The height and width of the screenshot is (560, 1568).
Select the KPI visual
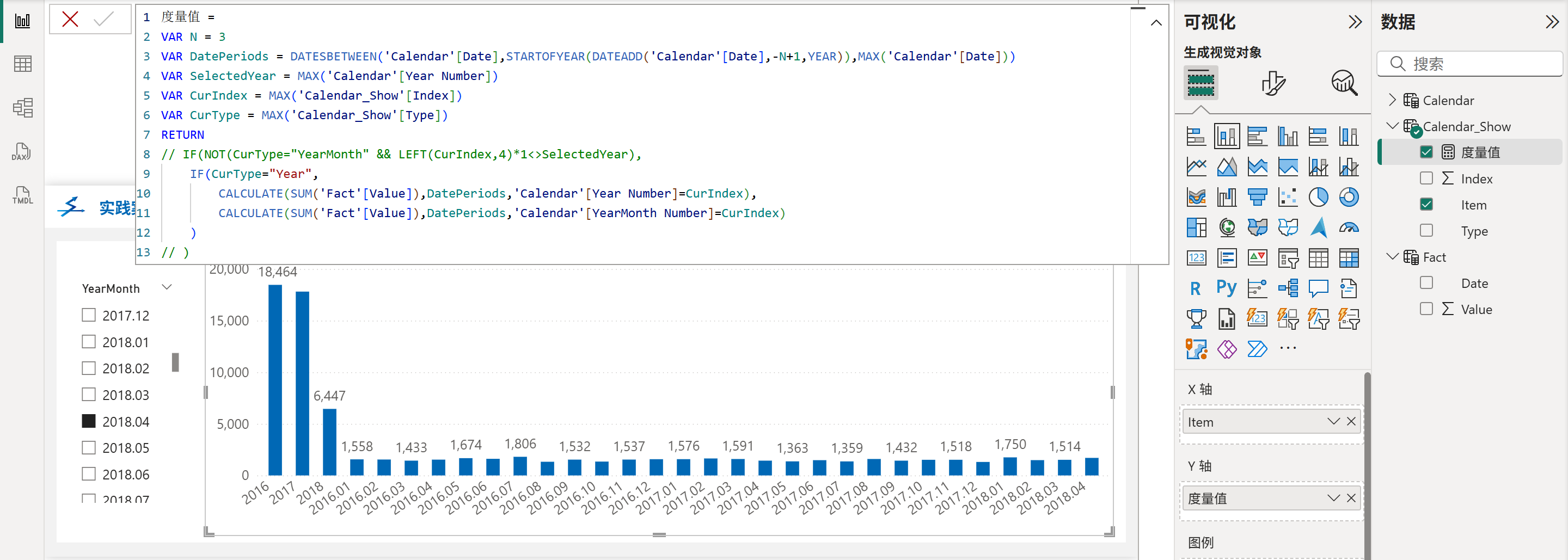pos(1257,258)
